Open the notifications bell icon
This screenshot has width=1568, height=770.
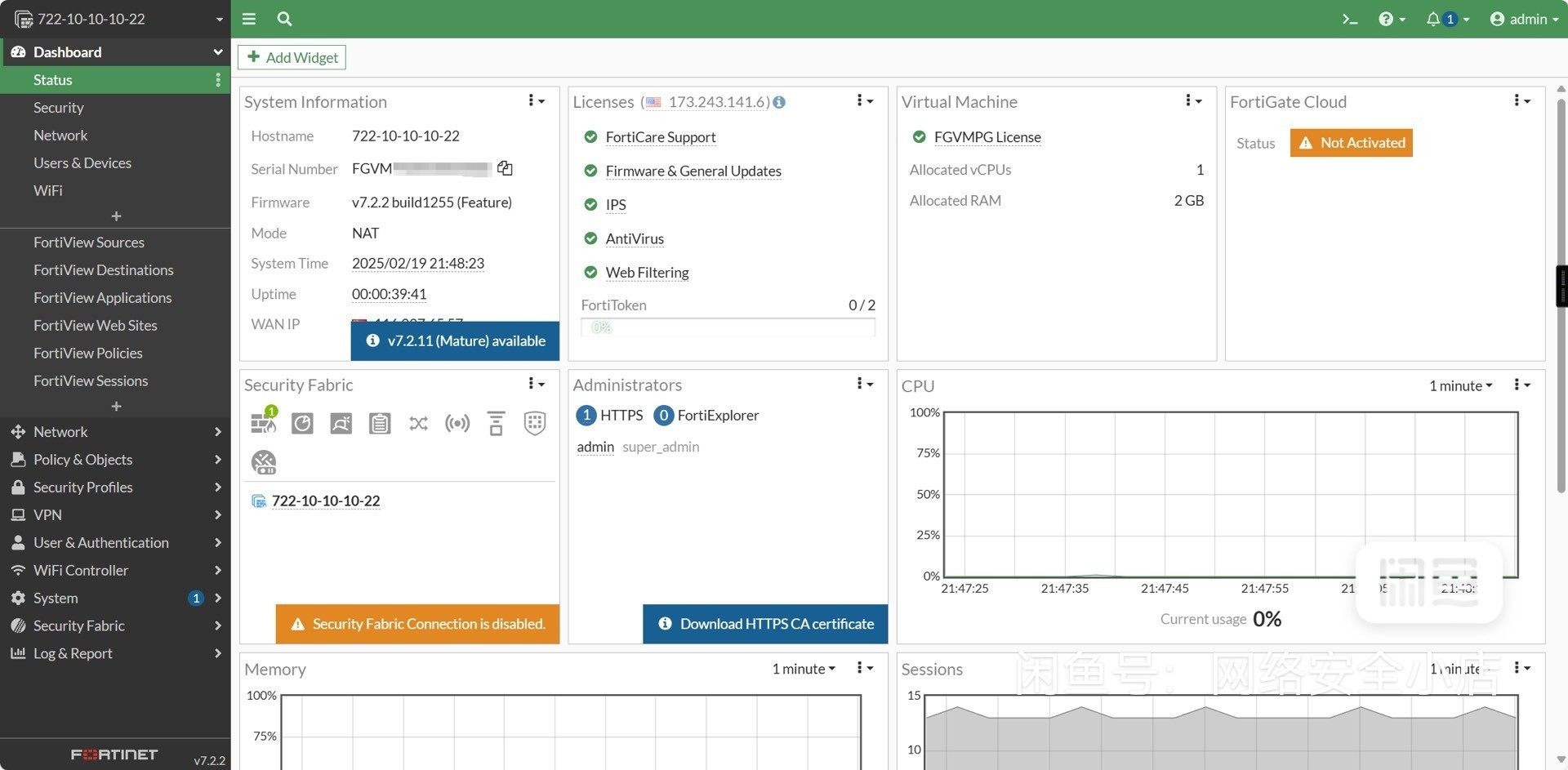click(x=1434, y=19)
